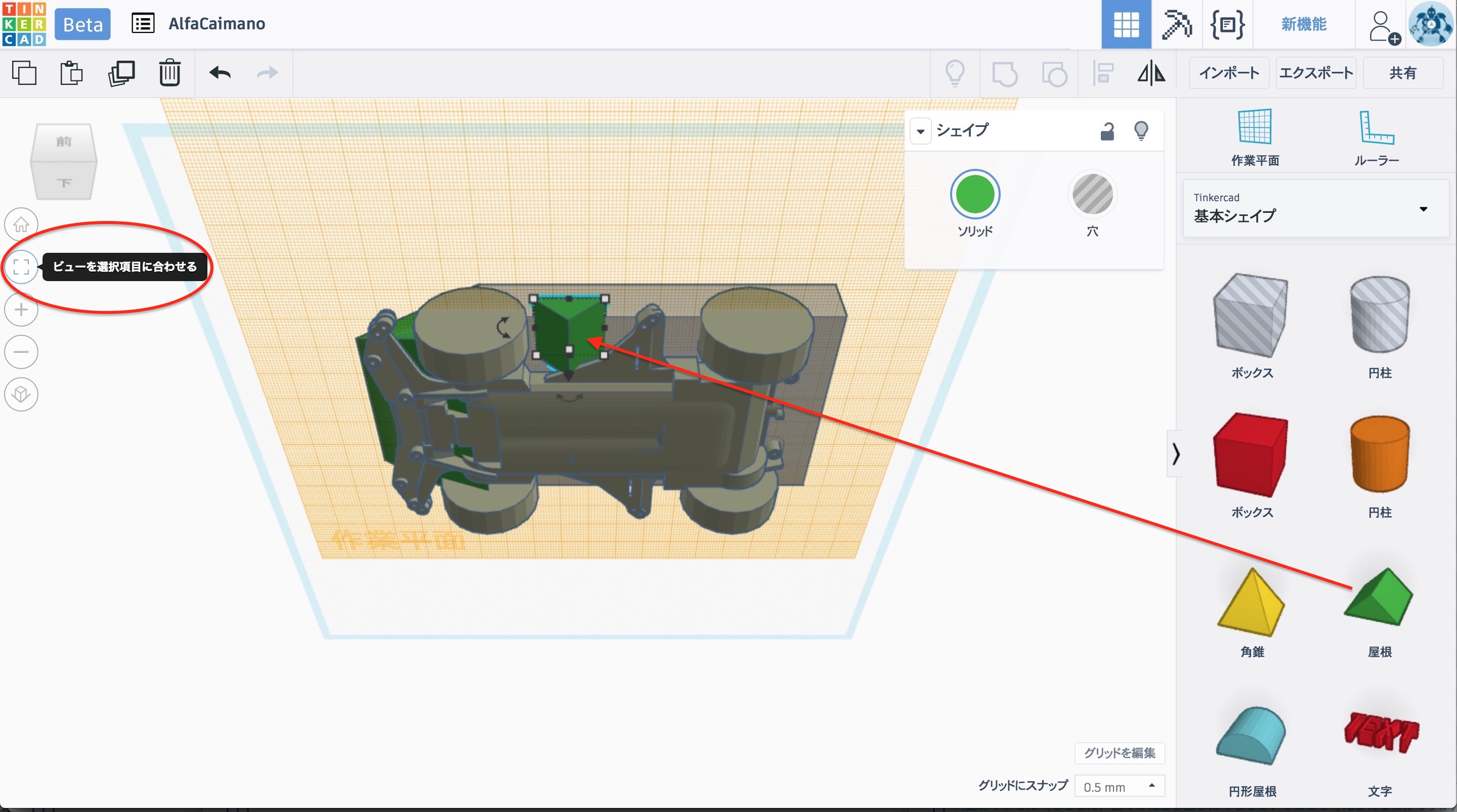The image size is (1457, 812).
Task: Zoom in with the plus button
Action: pos(21,309)
